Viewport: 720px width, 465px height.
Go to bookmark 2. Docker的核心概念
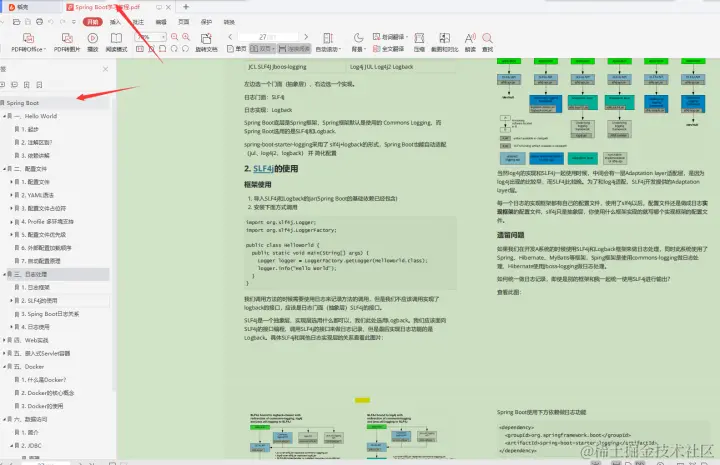click(x=47, y=393)
